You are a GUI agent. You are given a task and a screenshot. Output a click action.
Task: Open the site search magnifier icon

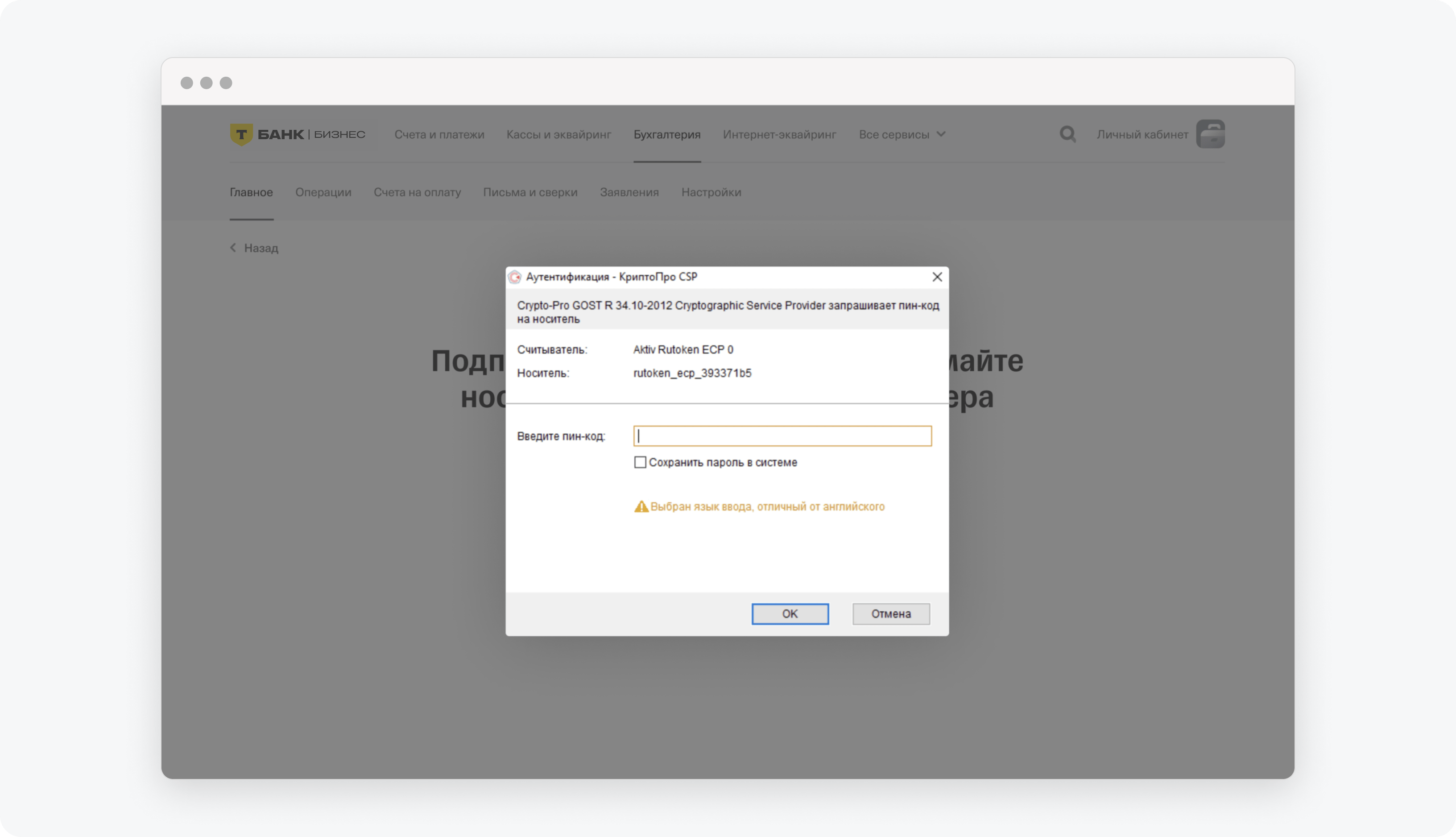[x=1067, y=135]
